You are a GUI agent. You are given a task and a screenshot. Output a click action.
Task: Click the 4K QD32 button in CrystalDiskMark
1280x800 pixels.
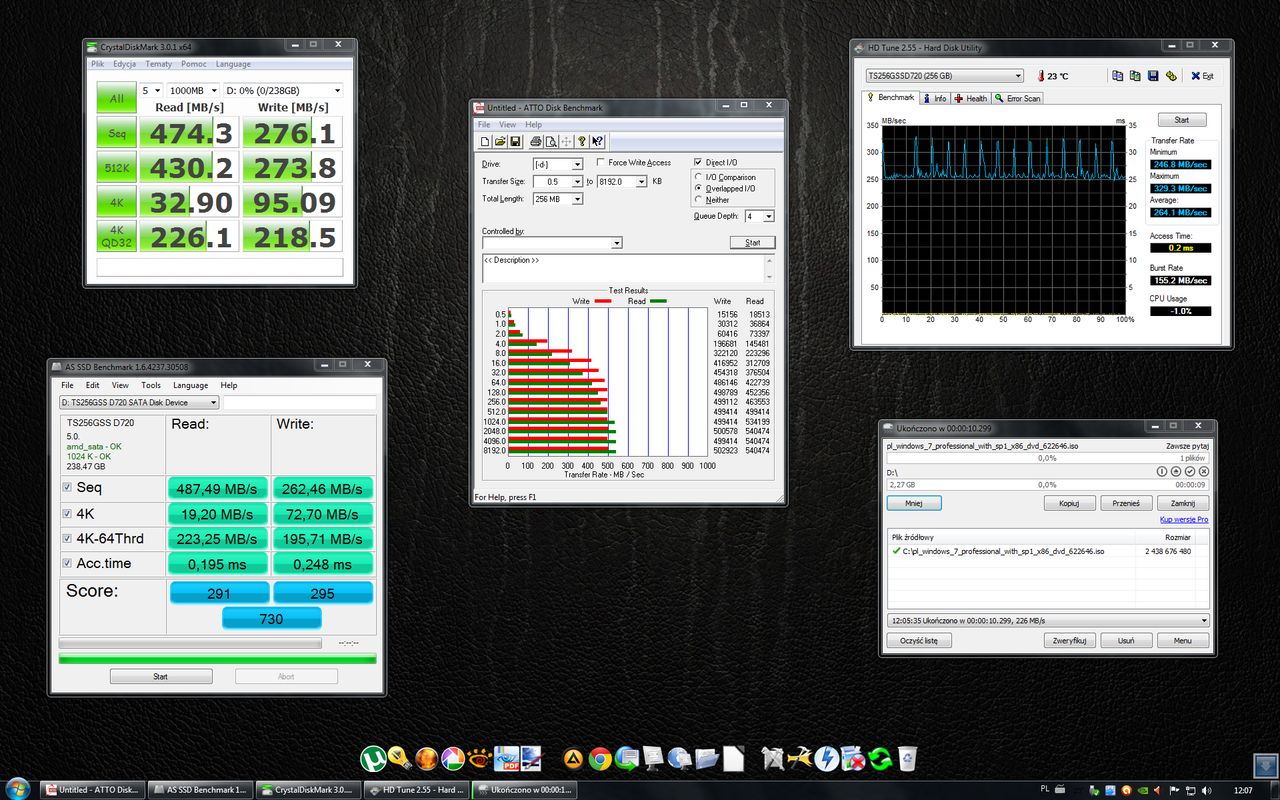[116, 236]
